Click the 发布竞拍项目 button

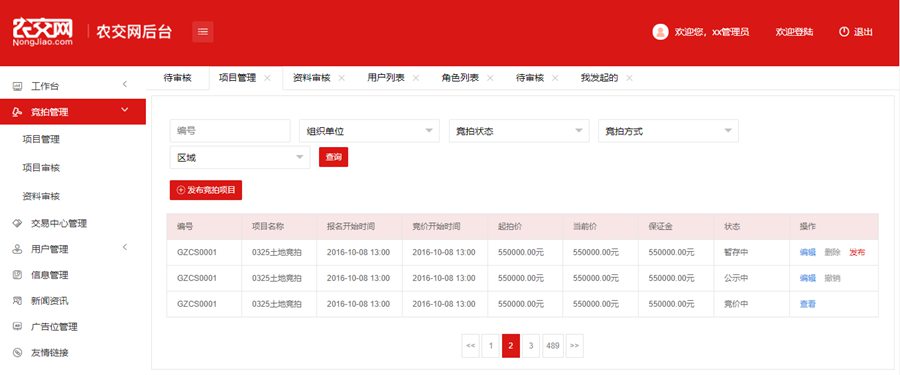(x=206, y=190)
